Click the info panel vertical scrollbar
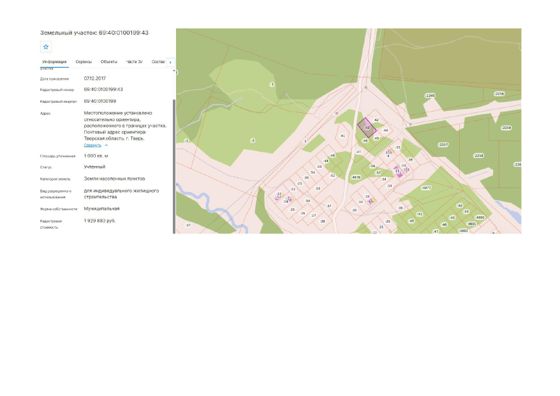This screenshot has width=560, height=396. (174, 166)
